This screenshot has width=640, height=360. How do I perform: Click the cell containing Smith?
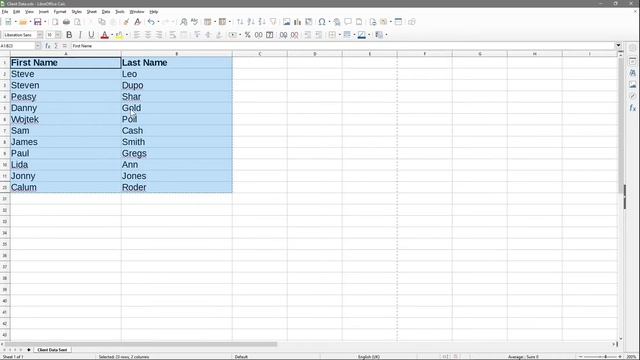(177, 142)
